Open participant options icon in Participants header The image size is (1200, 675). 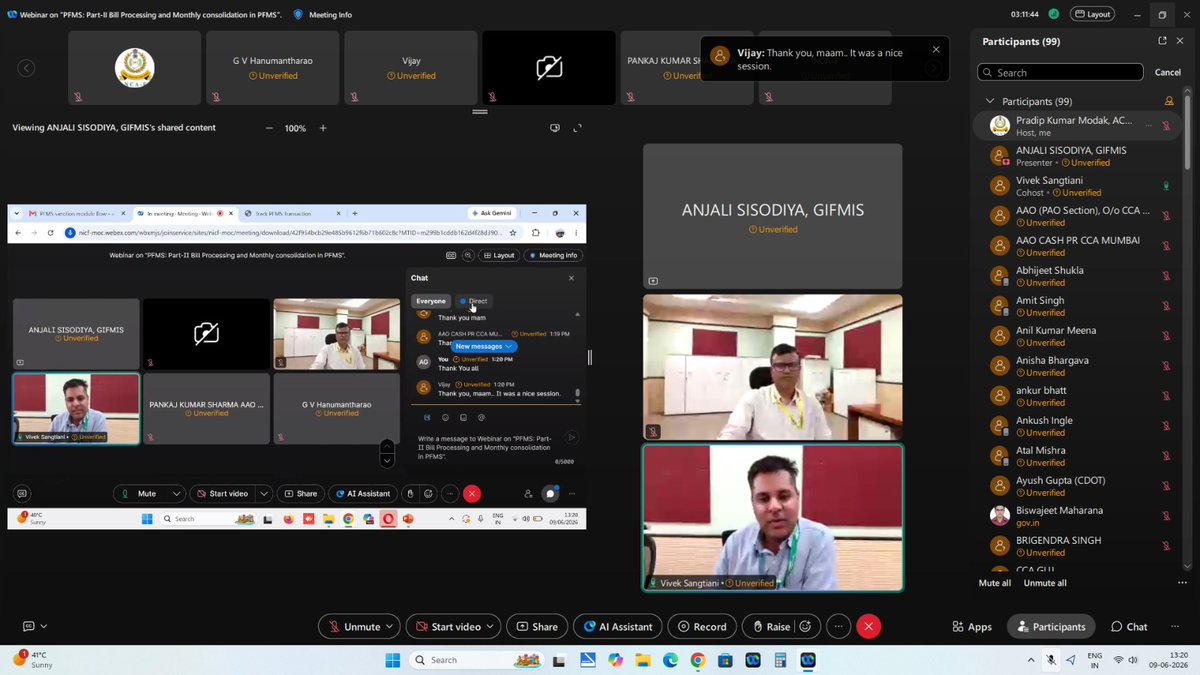[1169, 101]
